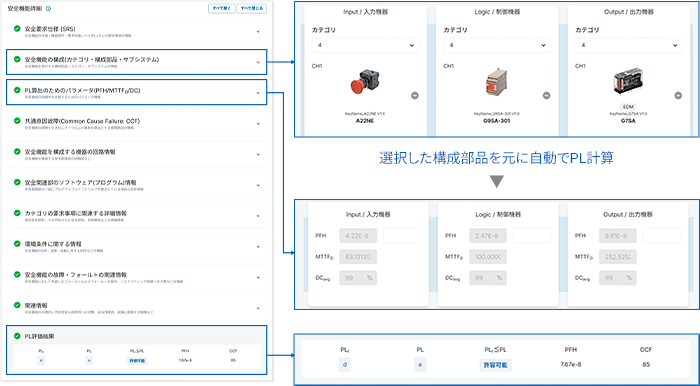Expand 安全機能の故障・フォールトの関連情報 chevron

[x=258, y=278]
